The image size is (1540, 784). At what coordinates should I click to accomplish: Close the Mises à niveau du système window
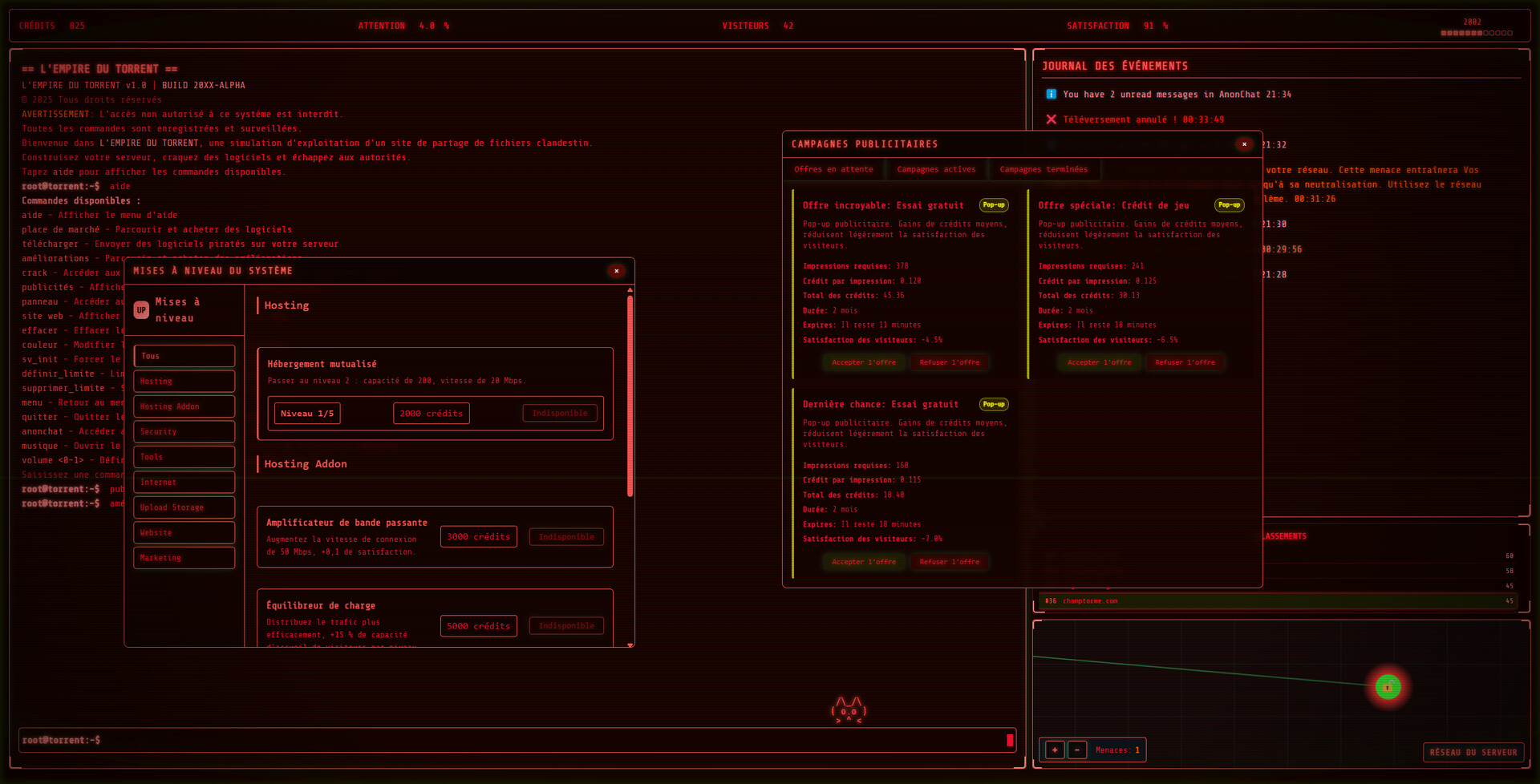616,271
